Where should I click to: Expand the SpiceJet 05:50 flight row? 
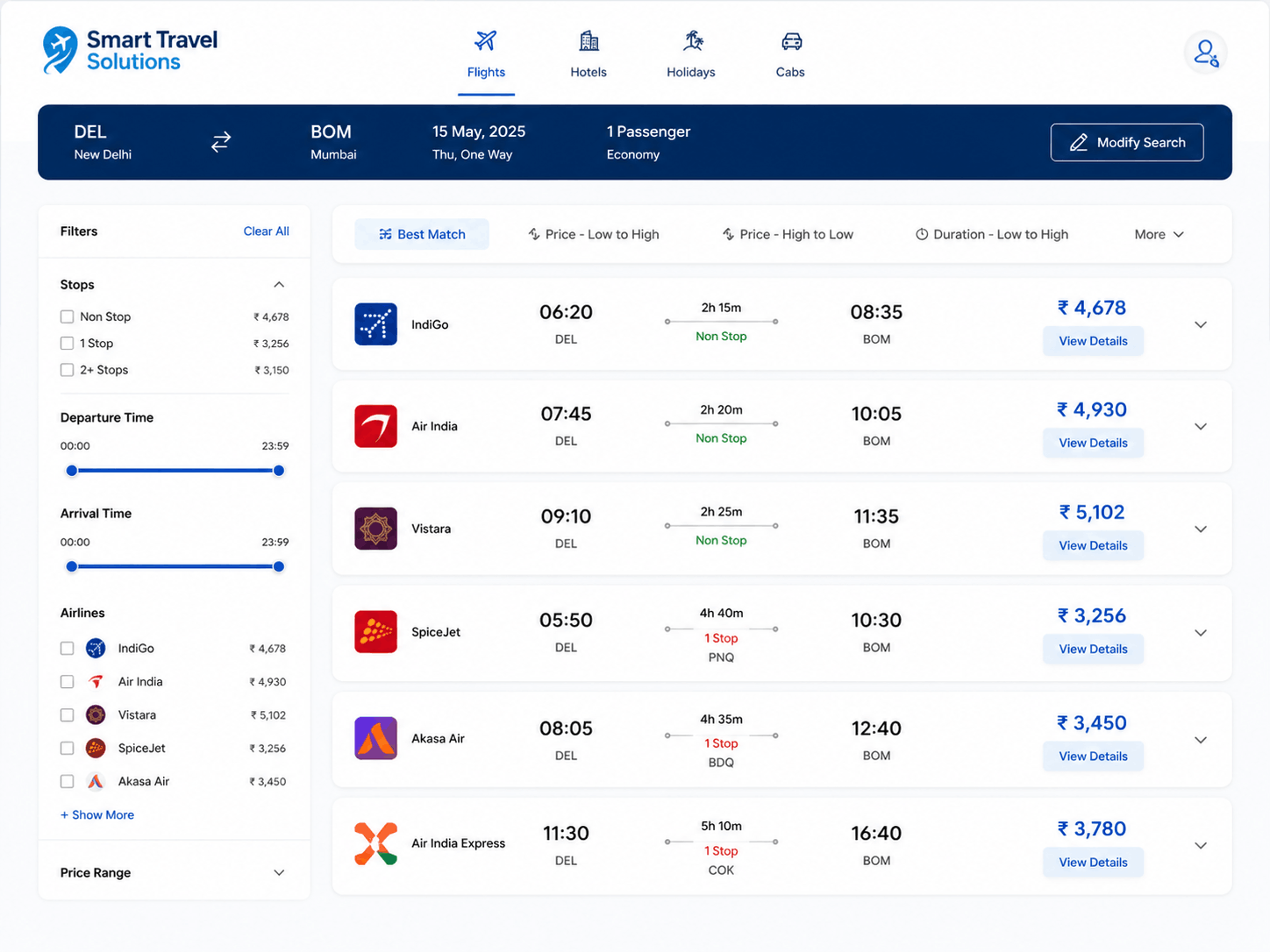(x=1201, y=633)
